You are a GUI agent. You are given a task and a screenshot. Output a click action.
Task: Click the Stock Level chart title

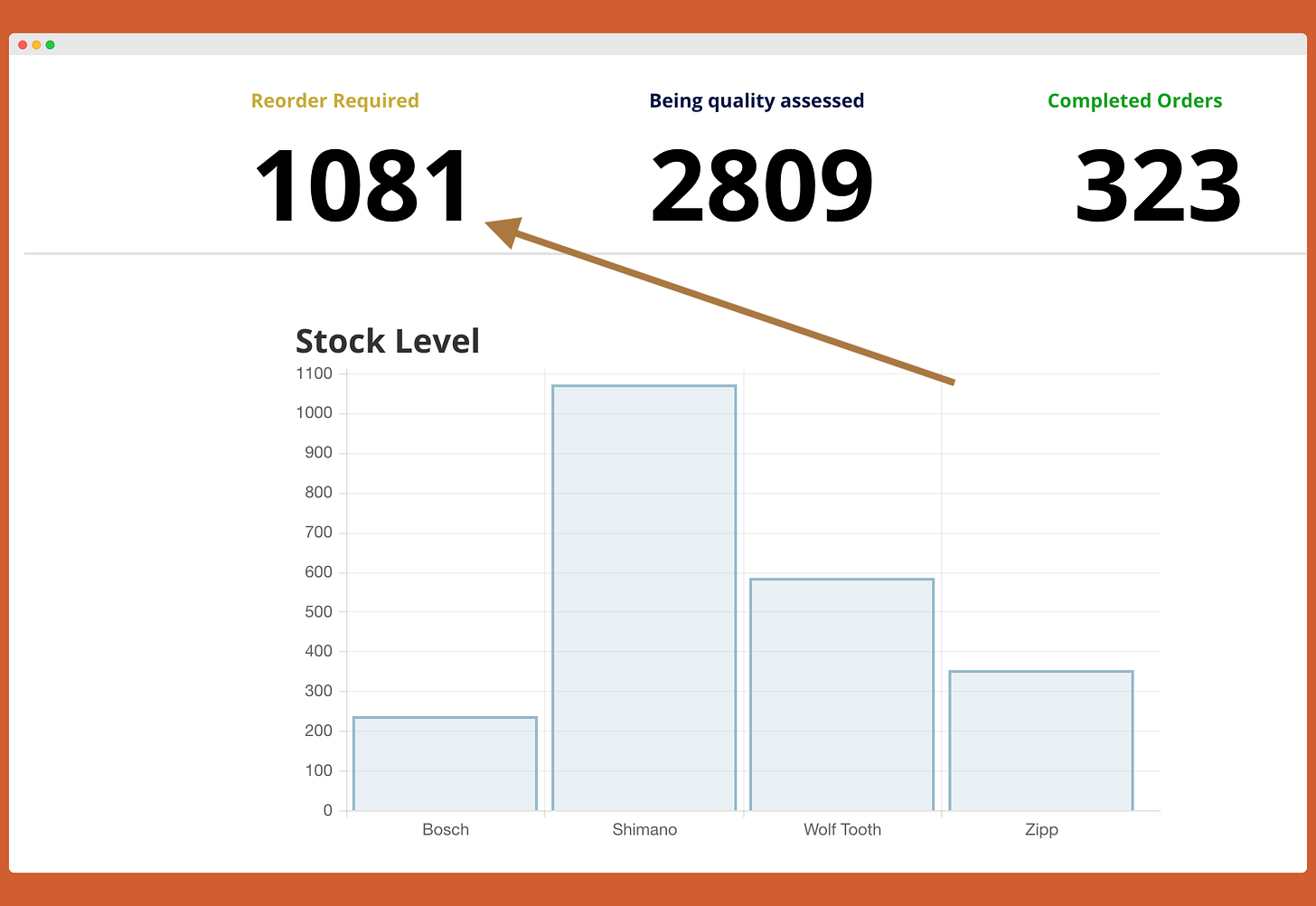click(x=388, y=341)
